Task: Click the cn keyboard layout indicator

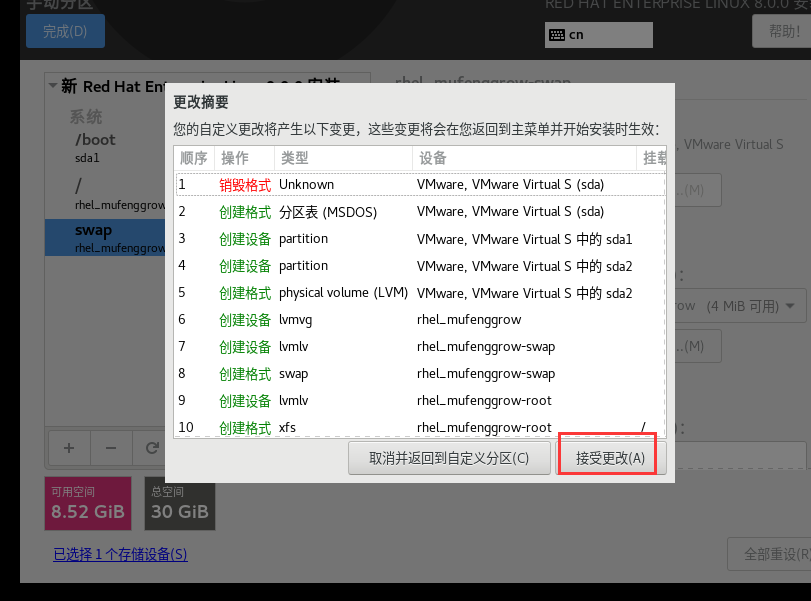Action: pos(598,35)
